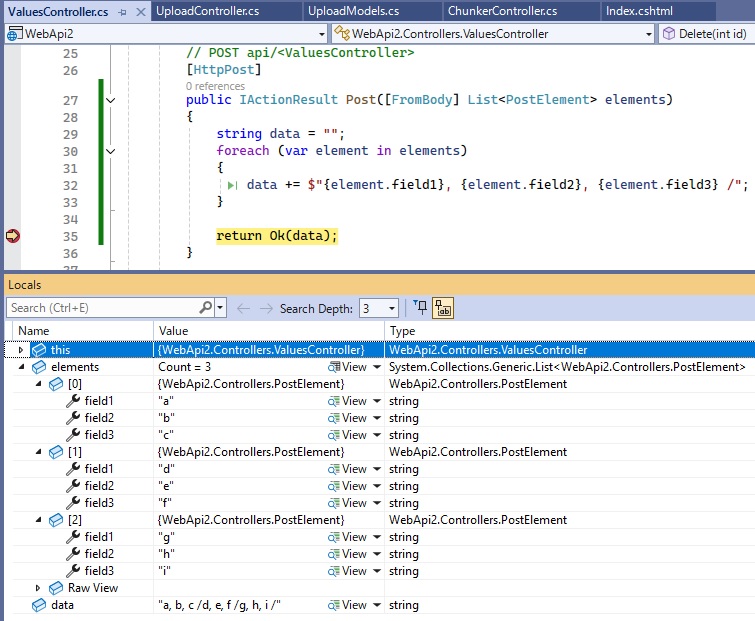Open View visualizer for value "e"
The image size is (755, 621).
tap(347, 486)
